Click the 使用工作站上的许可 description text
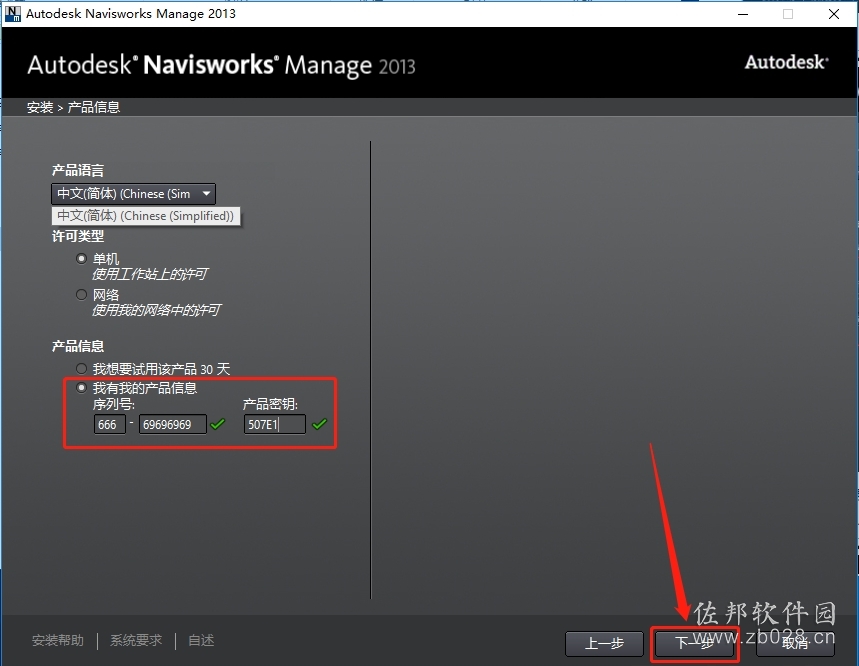 click(150, 274)
